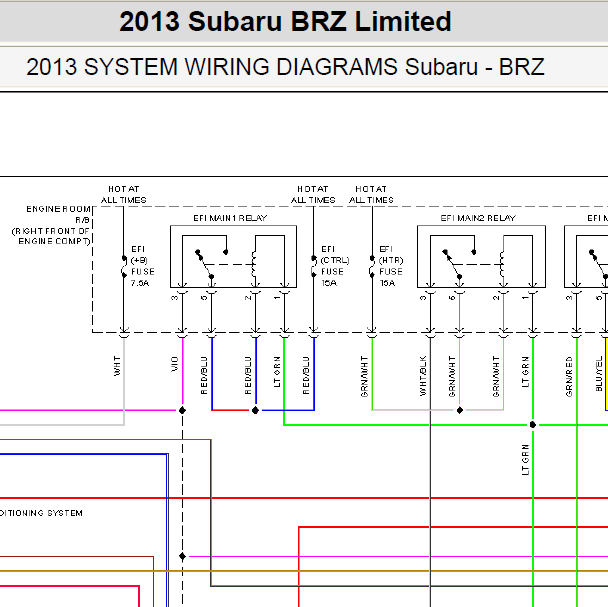Click the "ENGINE ROOM R/B" location label
This screenshot has width=608, height=607.
coord(58,214)
